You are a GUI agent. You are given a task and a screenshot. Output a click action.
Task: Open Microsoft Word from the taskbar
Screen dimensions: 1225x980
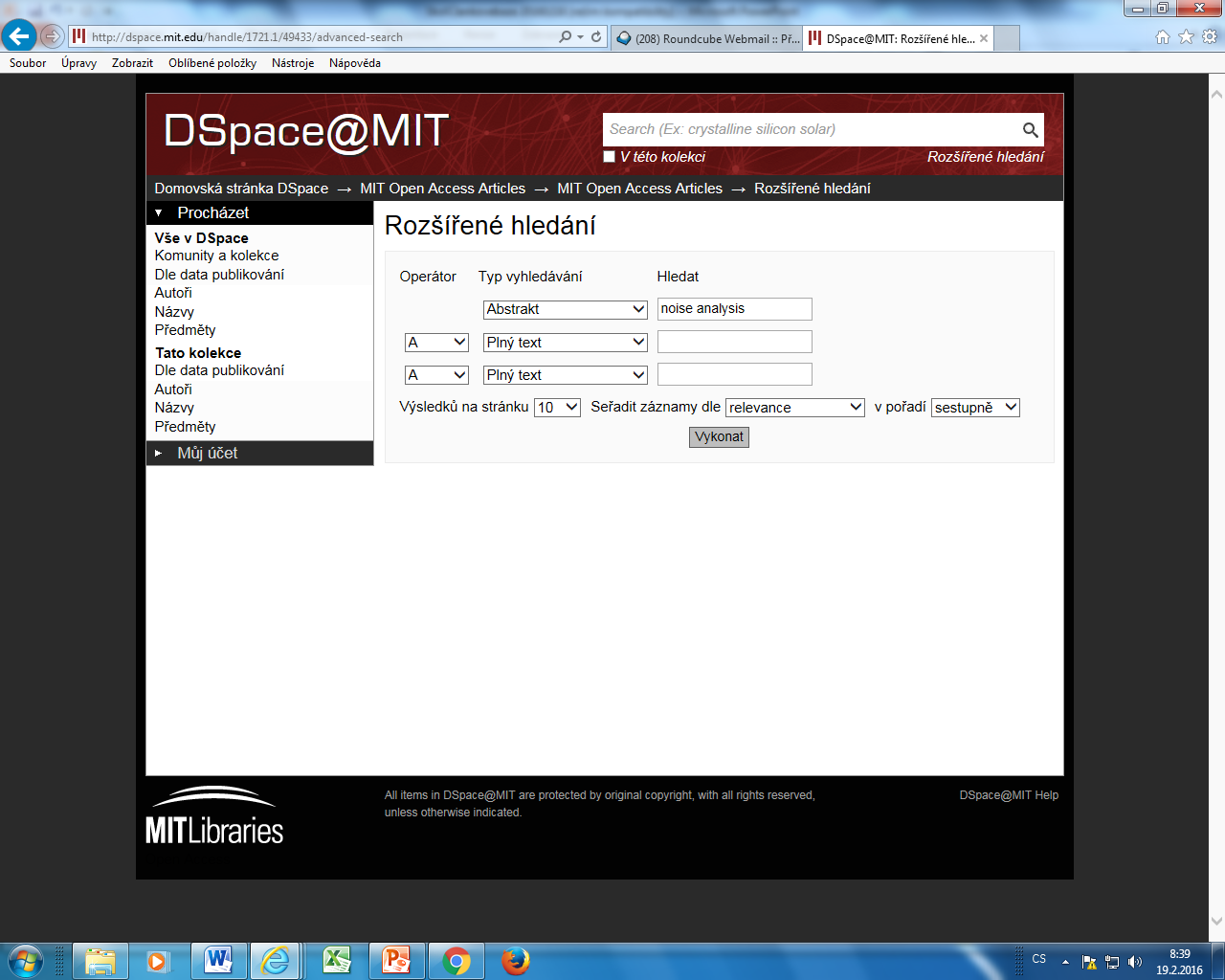point(218,961)
